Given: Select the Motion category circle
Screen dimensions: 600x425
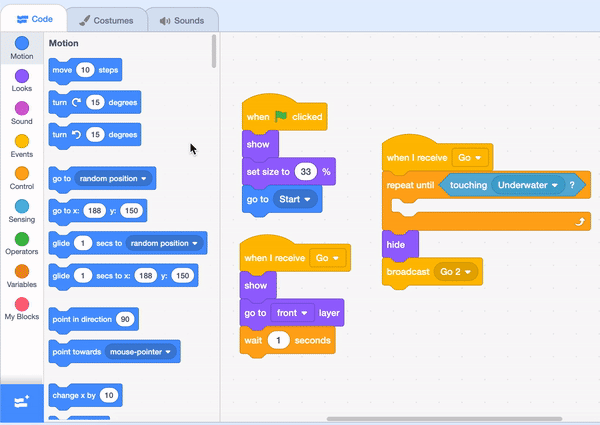Looking at the screenshot, I should (x=22, y=43).
